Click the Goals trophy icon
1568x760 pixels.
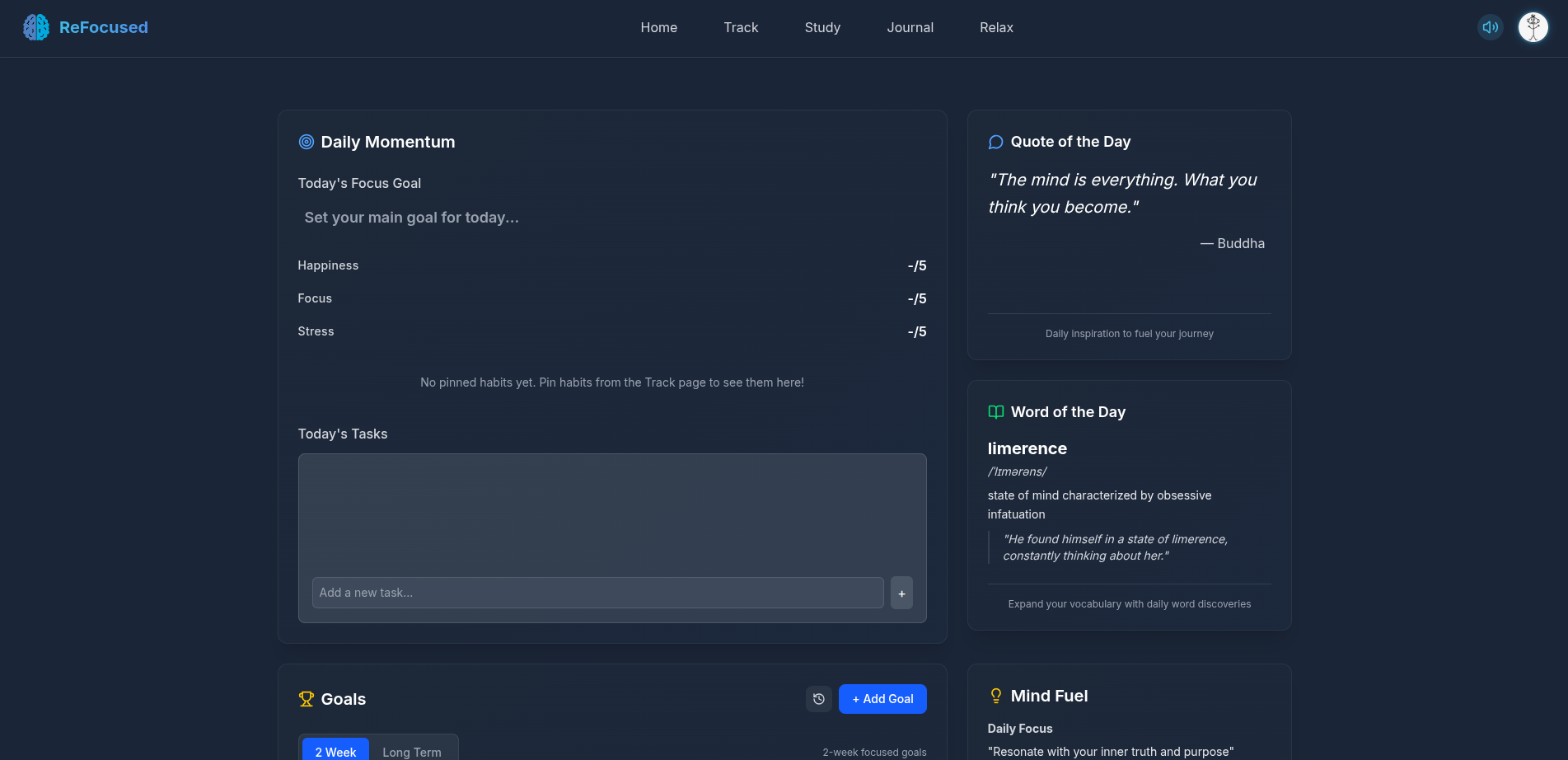pos(307,698)
